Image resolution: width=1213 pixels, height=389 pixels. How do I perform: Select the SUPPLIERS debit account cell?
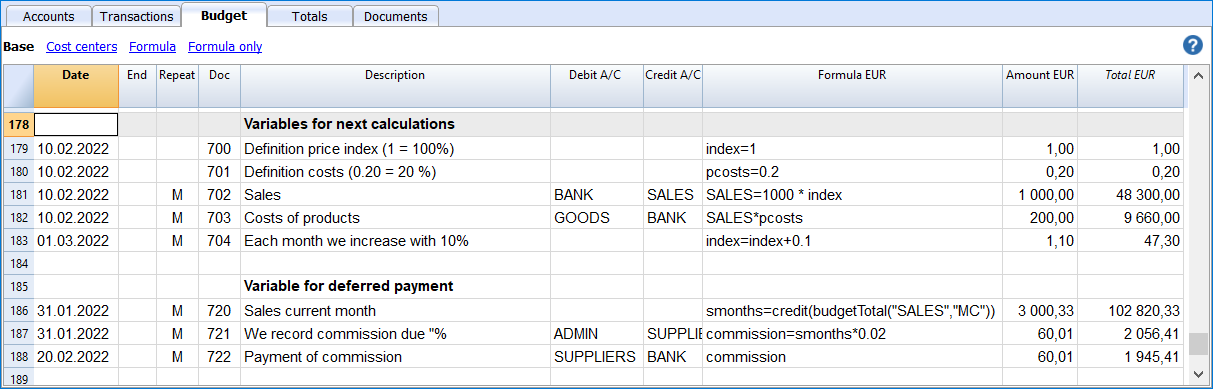pyautogui.click(x=597, y=357)
